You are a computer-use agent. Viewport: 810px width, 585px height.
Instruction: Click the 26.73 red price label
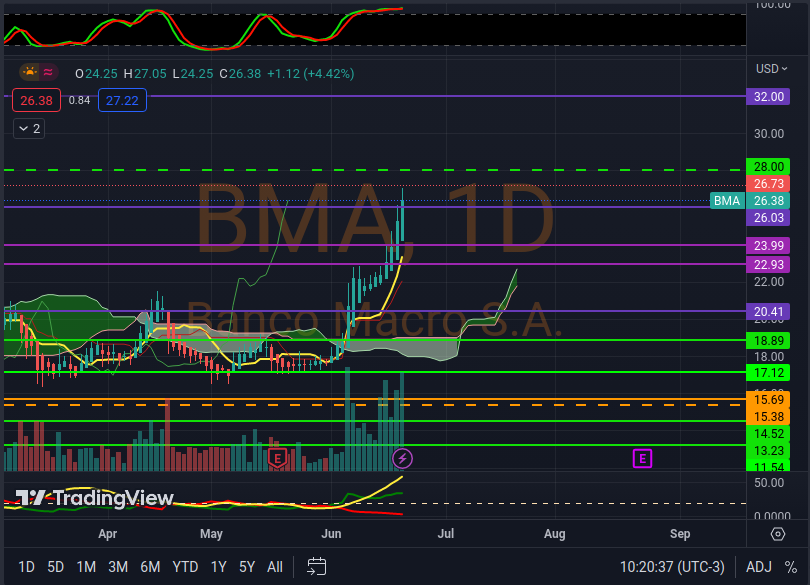coord(768,184)
